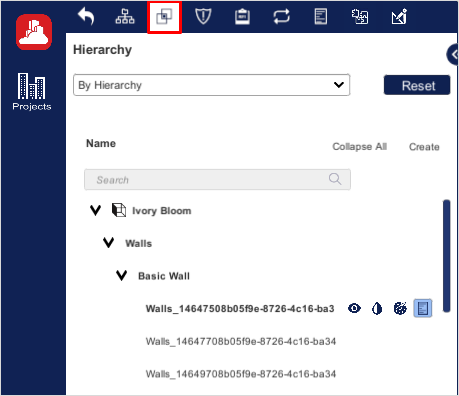Viewport: 459px width, 396px height.
Task: Click the Name column header
Action: click(x=101, y=143)
